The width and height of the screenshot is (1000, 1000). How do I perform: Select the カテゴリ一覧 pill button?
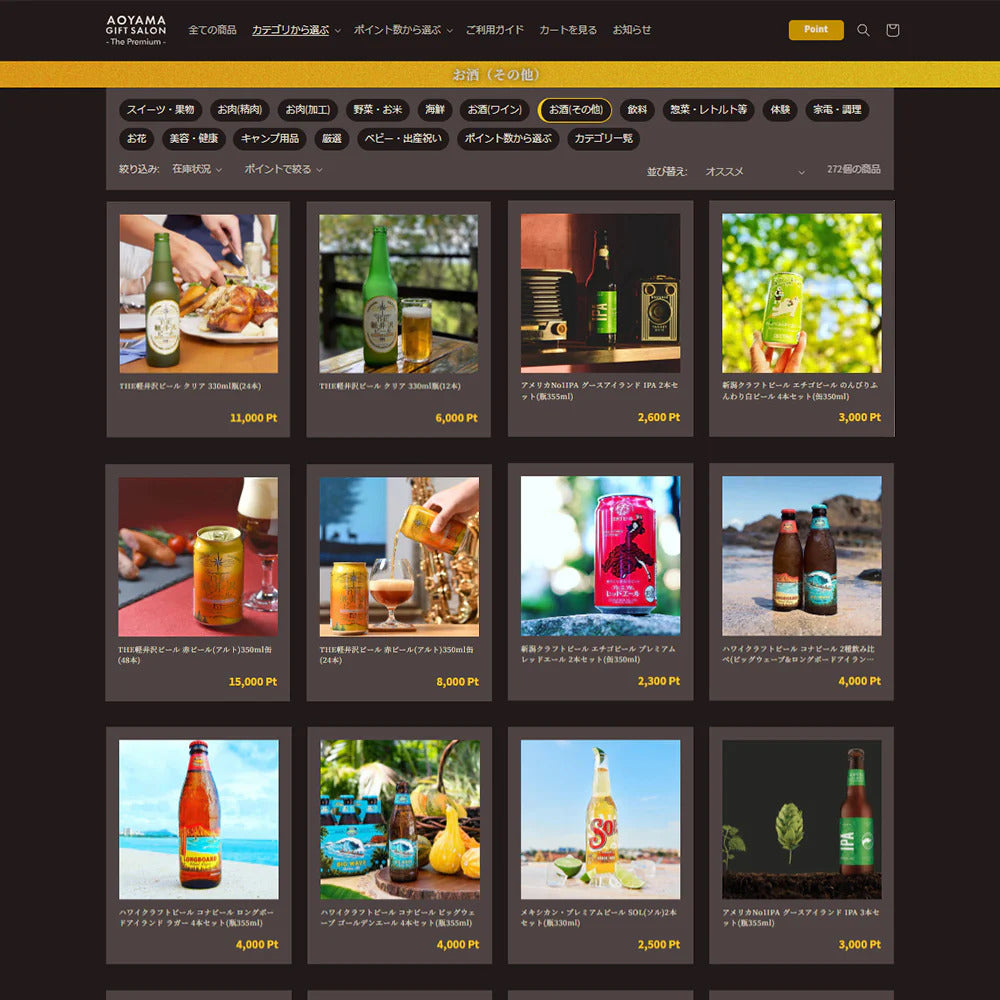tap(603, 139)
